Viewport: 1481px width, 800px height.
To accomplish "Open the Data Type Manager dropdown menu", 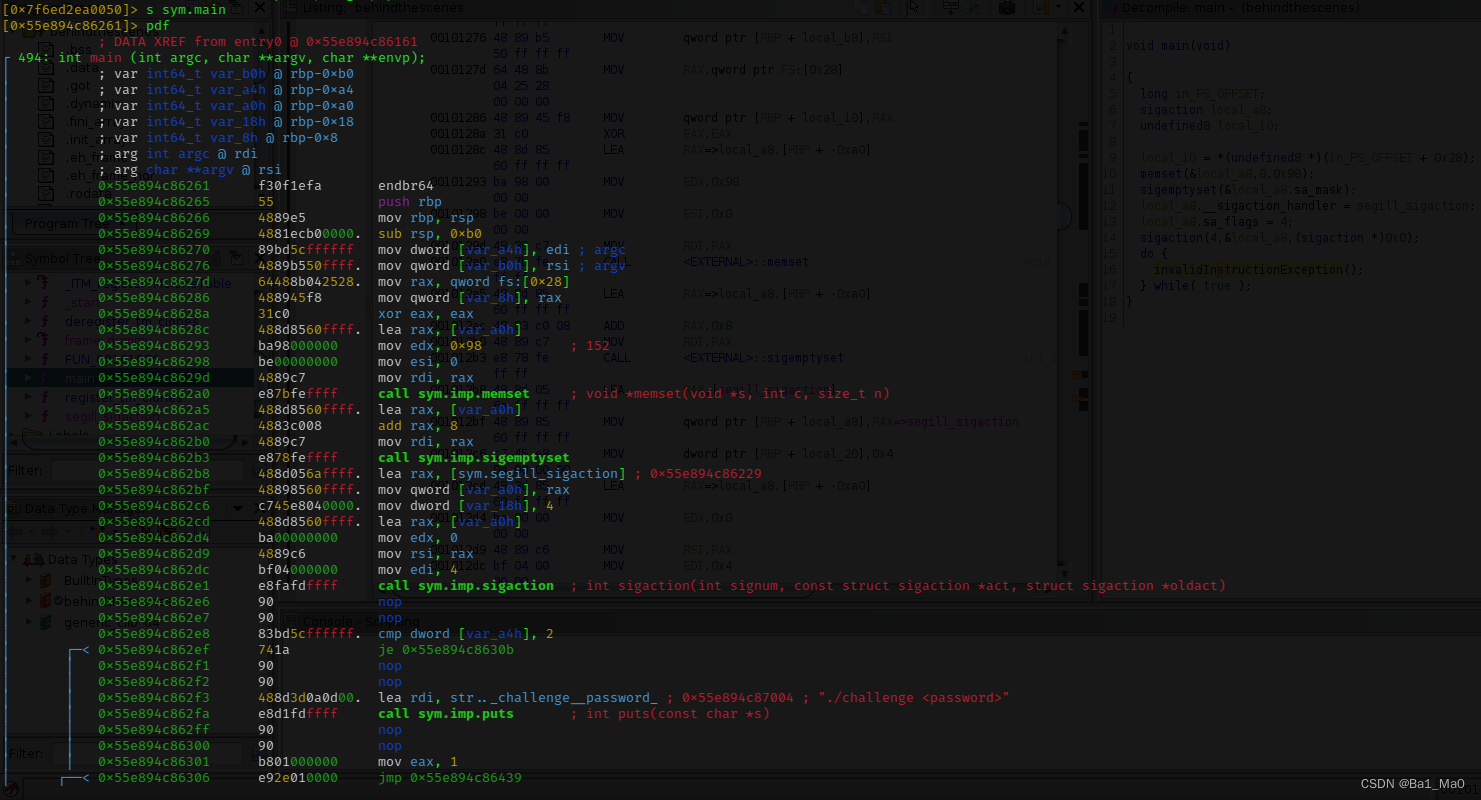I will [238, 508].
